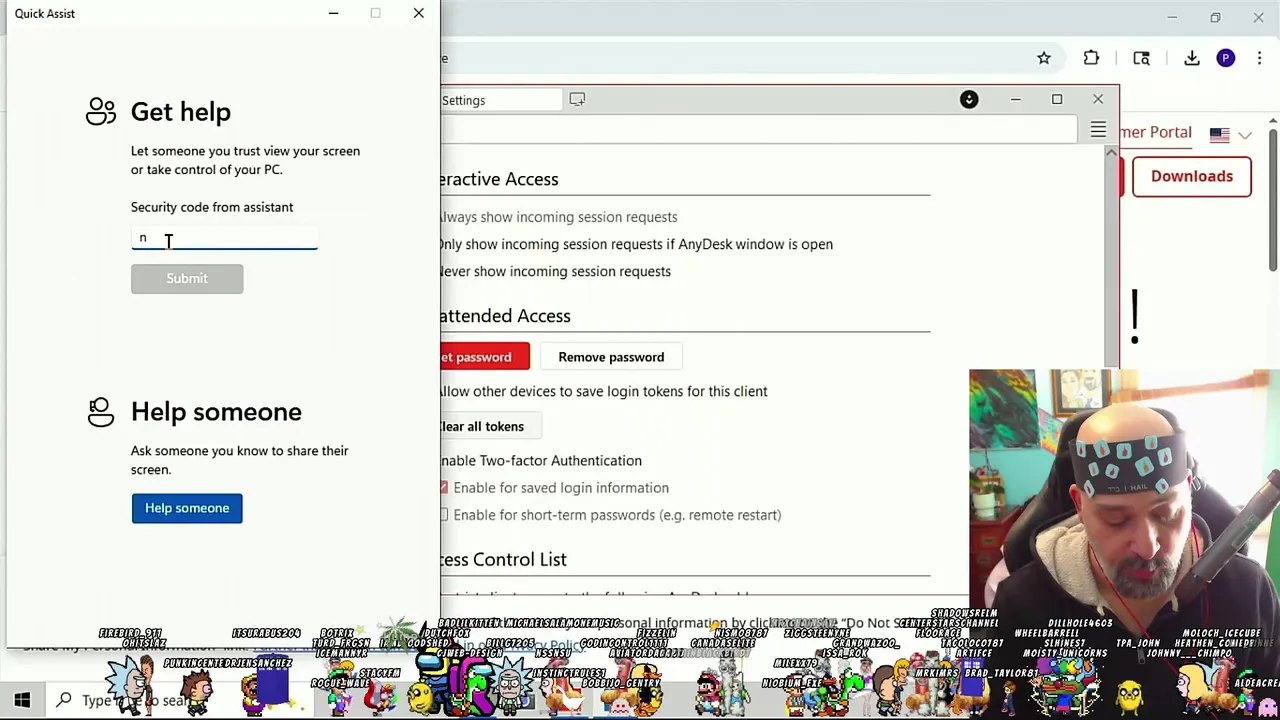The height and width of the screenshot is (720, 1280).
Task: Open Chrome extensions puzzle icon
Action: click(1091, 58)
